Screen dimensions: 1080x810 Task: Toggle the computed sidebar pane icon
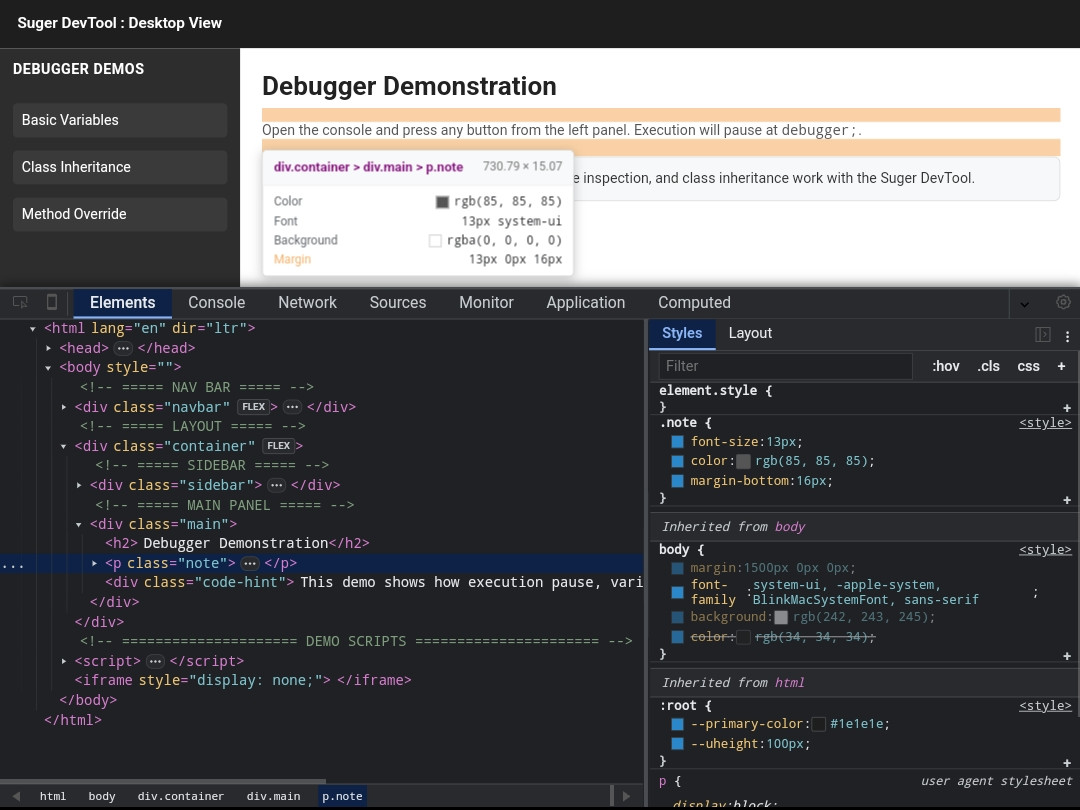1043,334
